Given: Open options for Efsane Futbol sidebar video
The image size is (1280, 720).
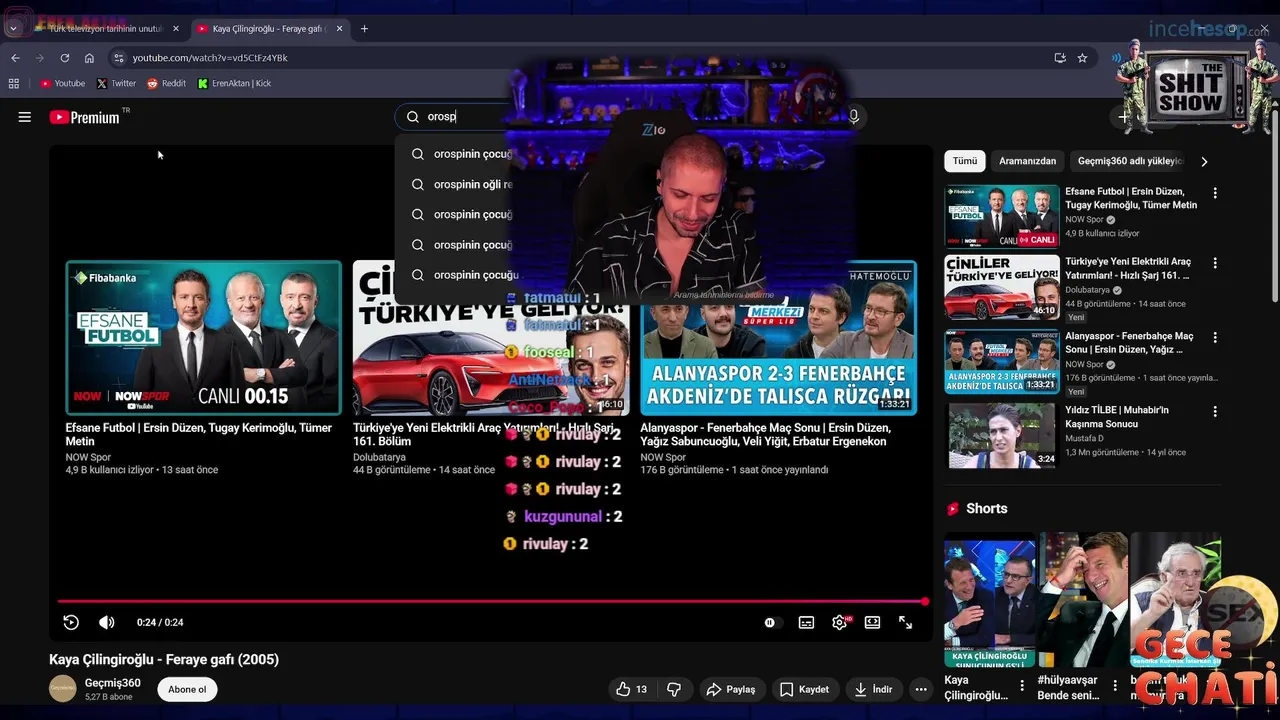Looking at the screenshot, I should [1215, 193].
